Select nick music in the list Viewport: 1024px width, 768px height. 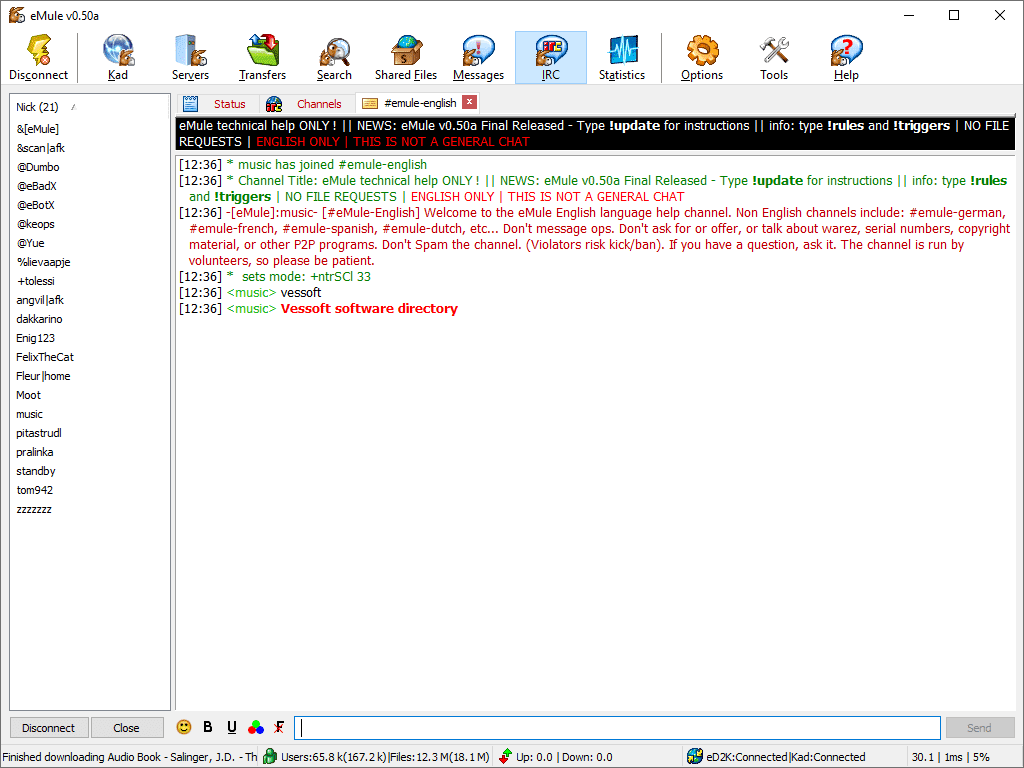pyautogui.click(x=29, y=413)
